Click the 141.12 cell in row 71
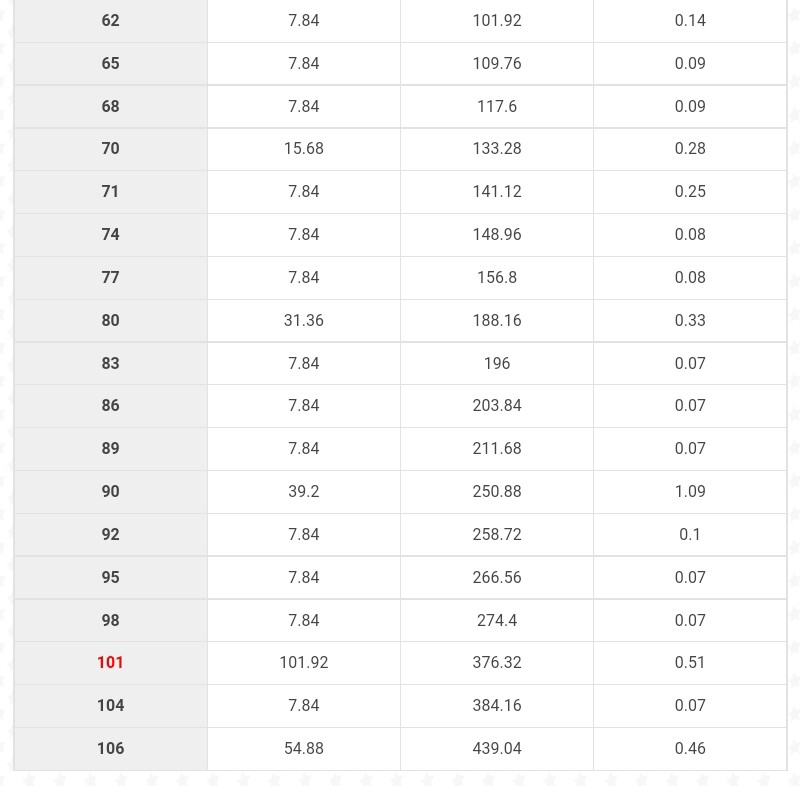 coord(497,191)
